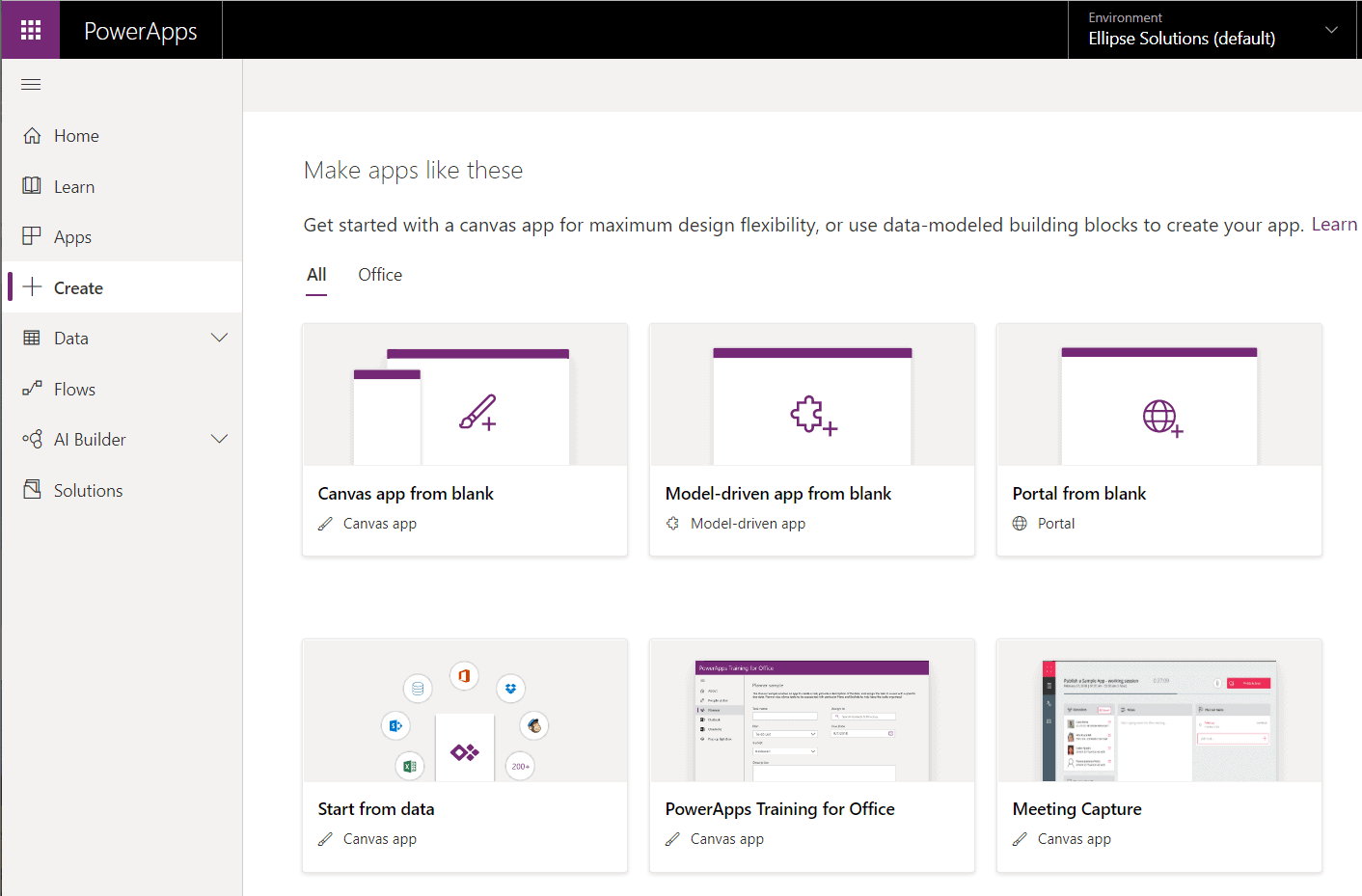Click the Create plus icon
The image size is (1362, 896).
pos(32,286)
